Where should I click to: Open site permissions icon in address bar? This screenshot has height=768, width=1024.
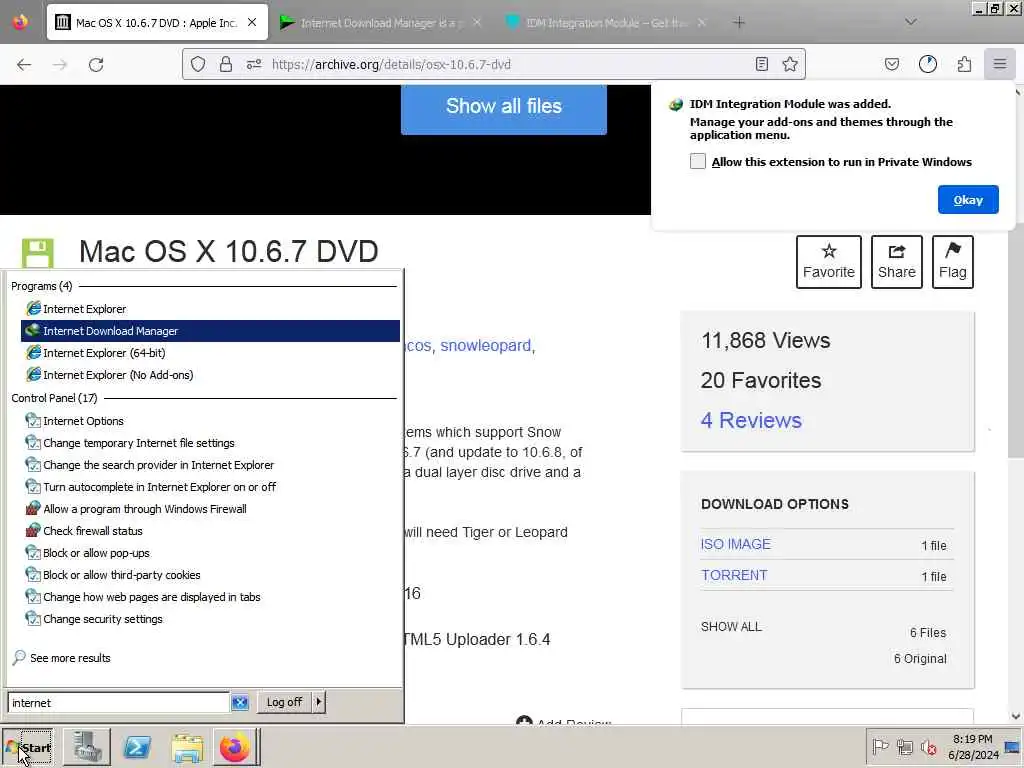tap(254, 64)
